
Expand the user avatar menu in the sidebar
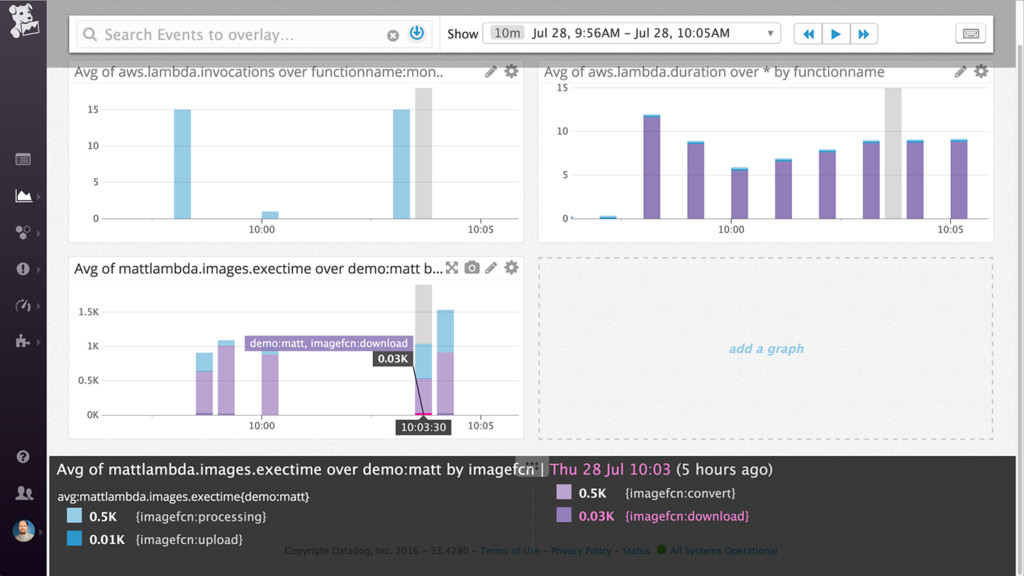40,532
